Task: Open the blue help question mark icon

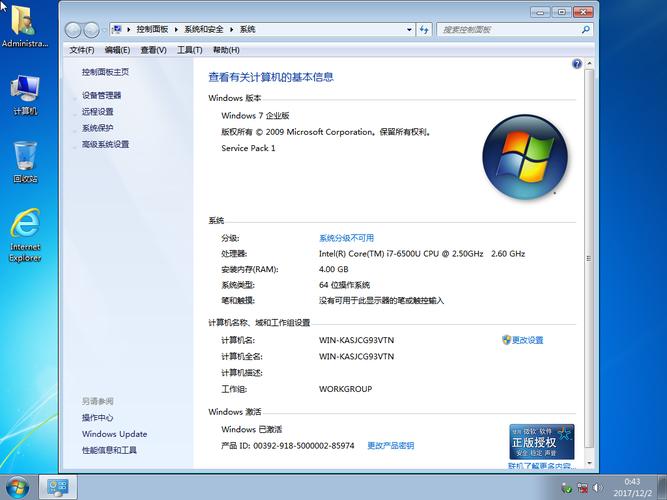Action: 577,64
